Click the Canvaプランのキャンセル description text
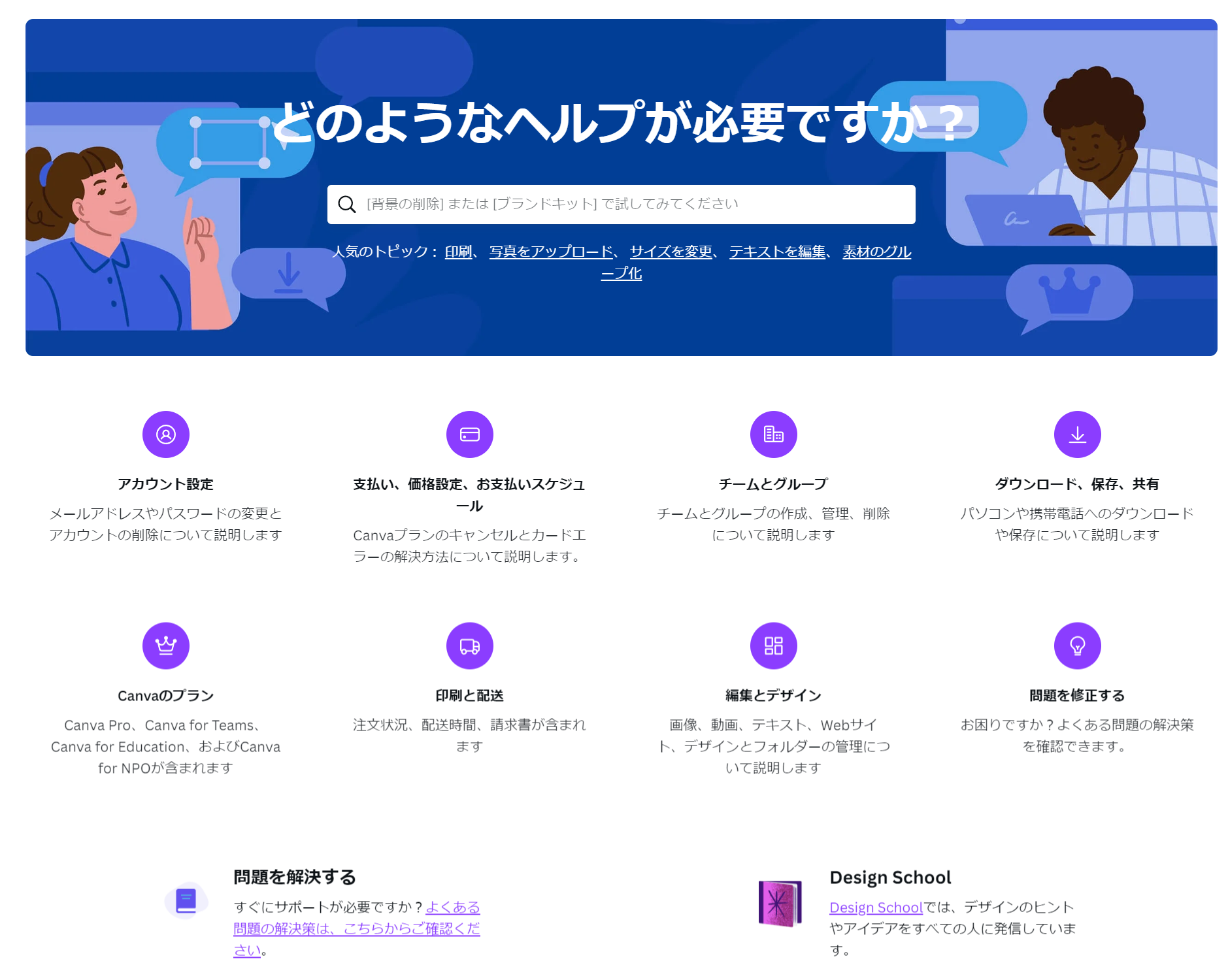The width and height of the screenshot is (1228, 980). pos(470,546)
